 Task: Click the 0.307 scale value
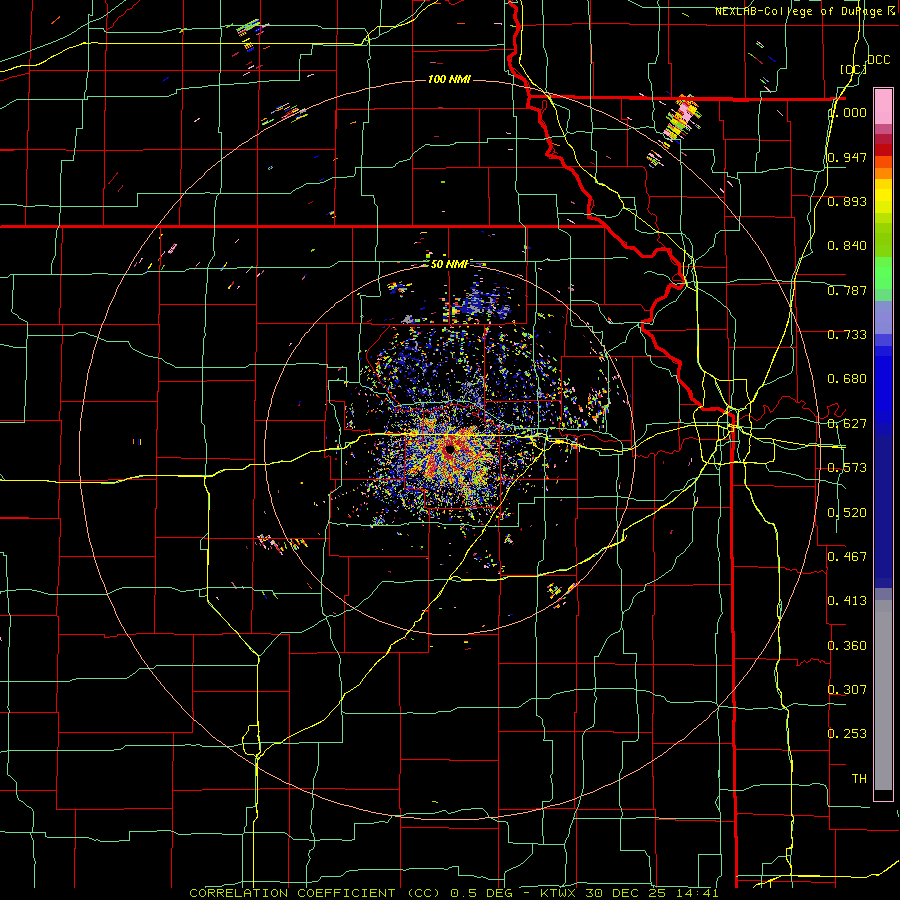click(847, 690)
